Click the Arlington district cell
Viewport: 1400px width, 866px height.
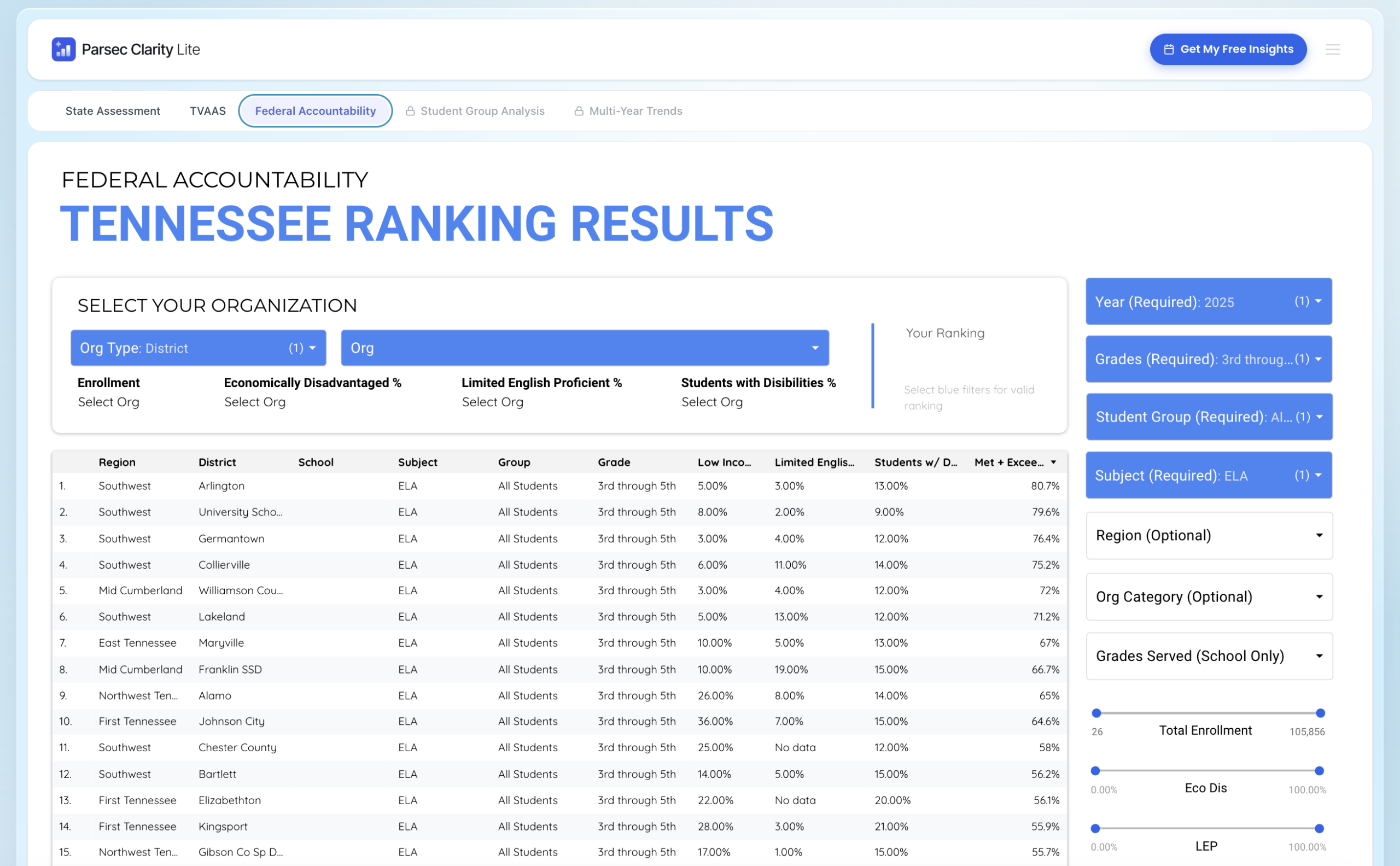pyautogui.click(x=221, y=485)
